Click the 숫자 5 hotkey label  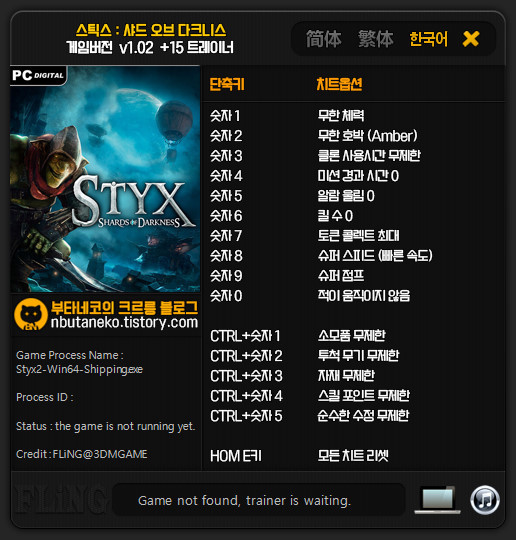pos(226,196)
